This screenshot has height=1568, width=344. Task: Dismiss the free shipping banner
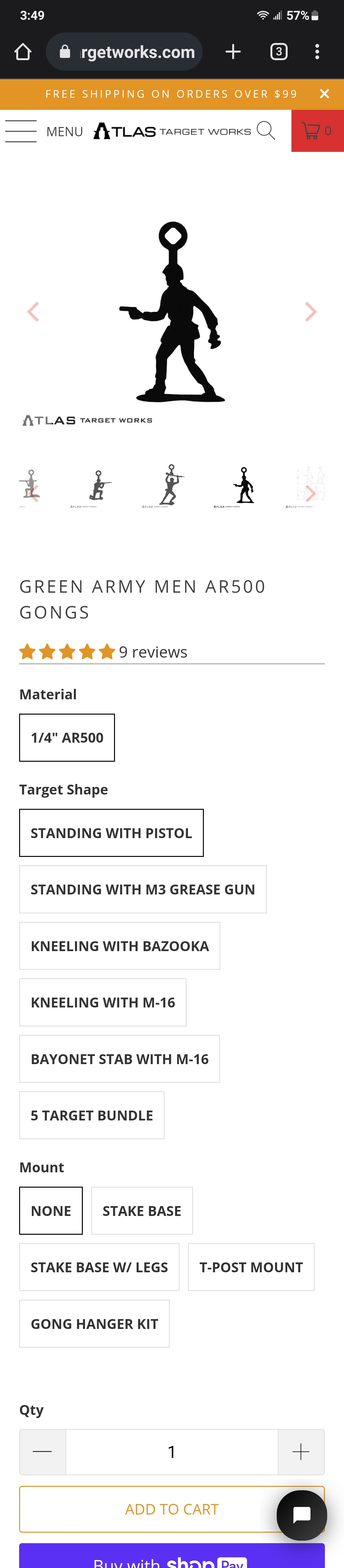325,94
